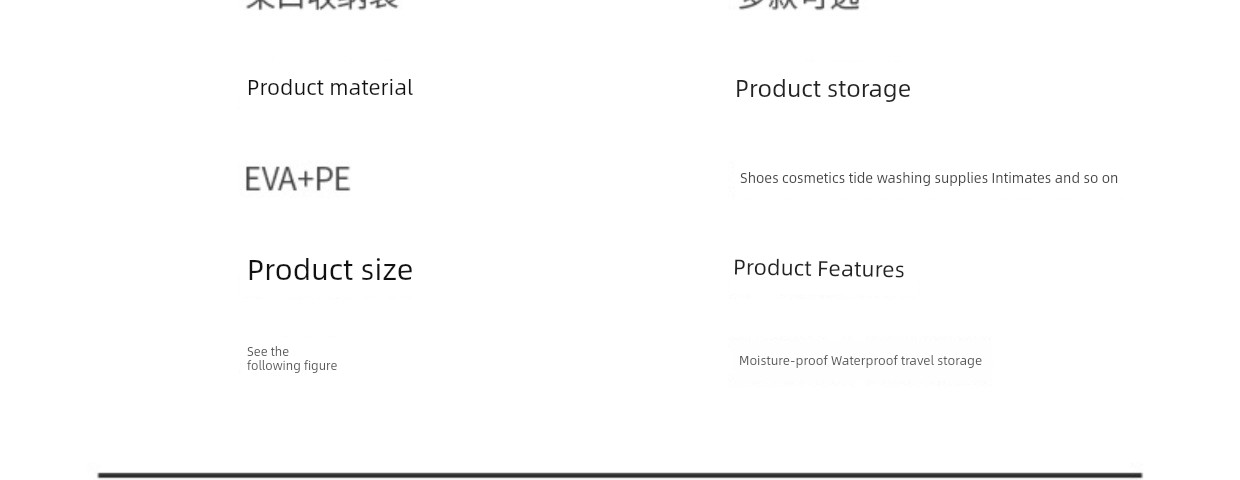Select the word "supplies" in storage list
Screen dimensions: 1240x480
coord(961,178)
